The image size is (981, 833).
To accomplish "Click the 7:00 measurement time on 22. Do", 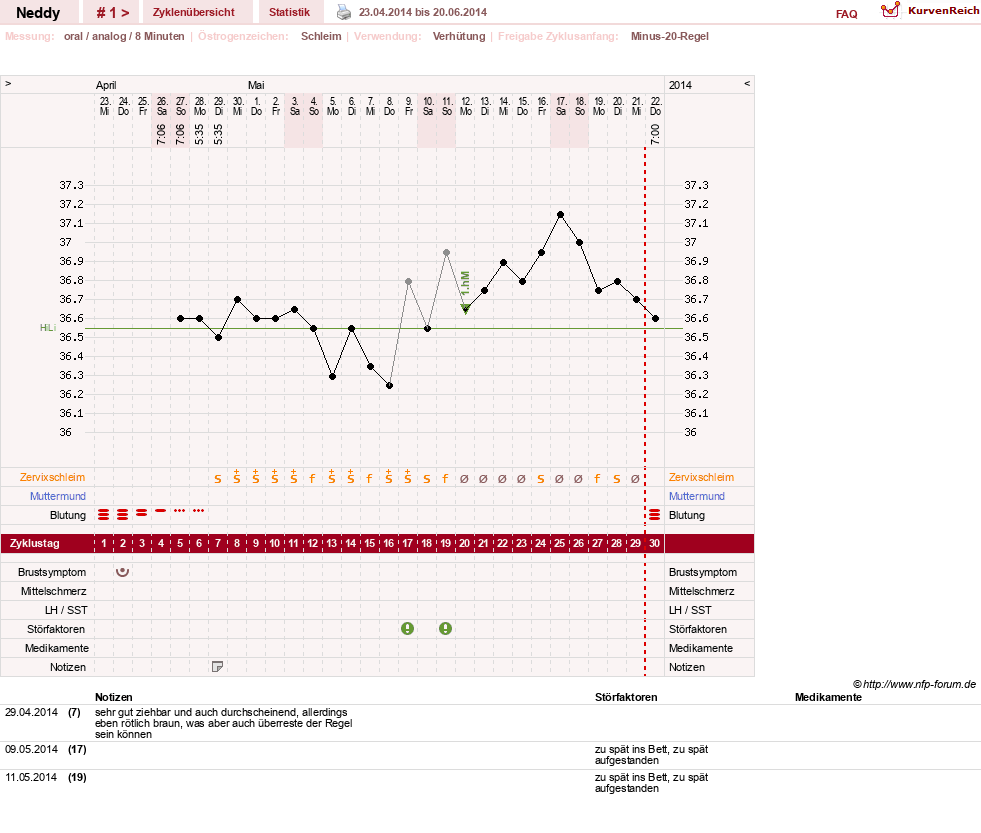I will click(655, 134).
